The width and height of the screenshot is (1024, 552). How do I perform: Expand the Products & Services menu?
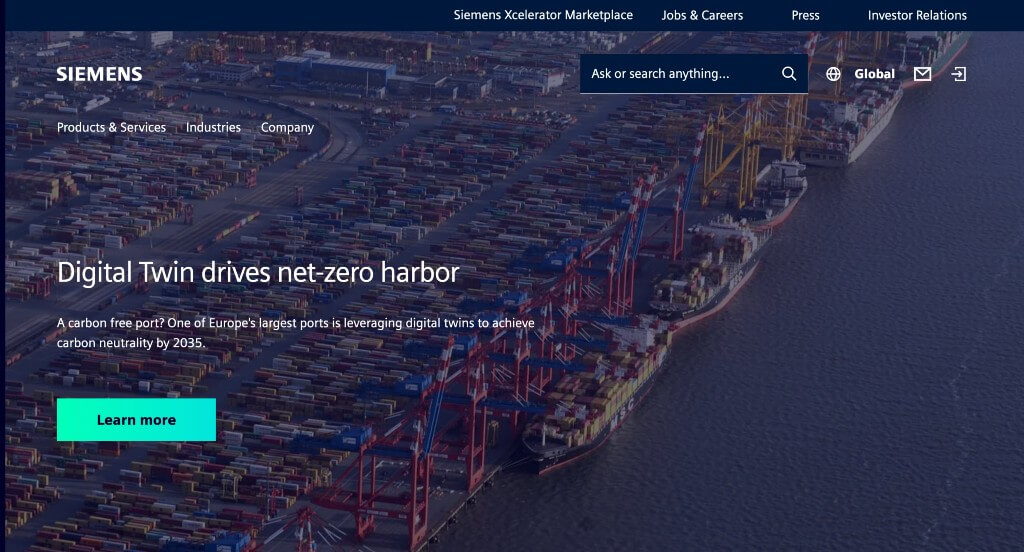click(111, 127)
